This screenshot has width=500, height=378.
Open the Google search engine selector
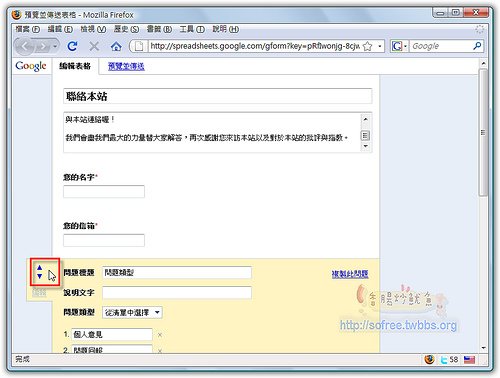coord(399,46)
